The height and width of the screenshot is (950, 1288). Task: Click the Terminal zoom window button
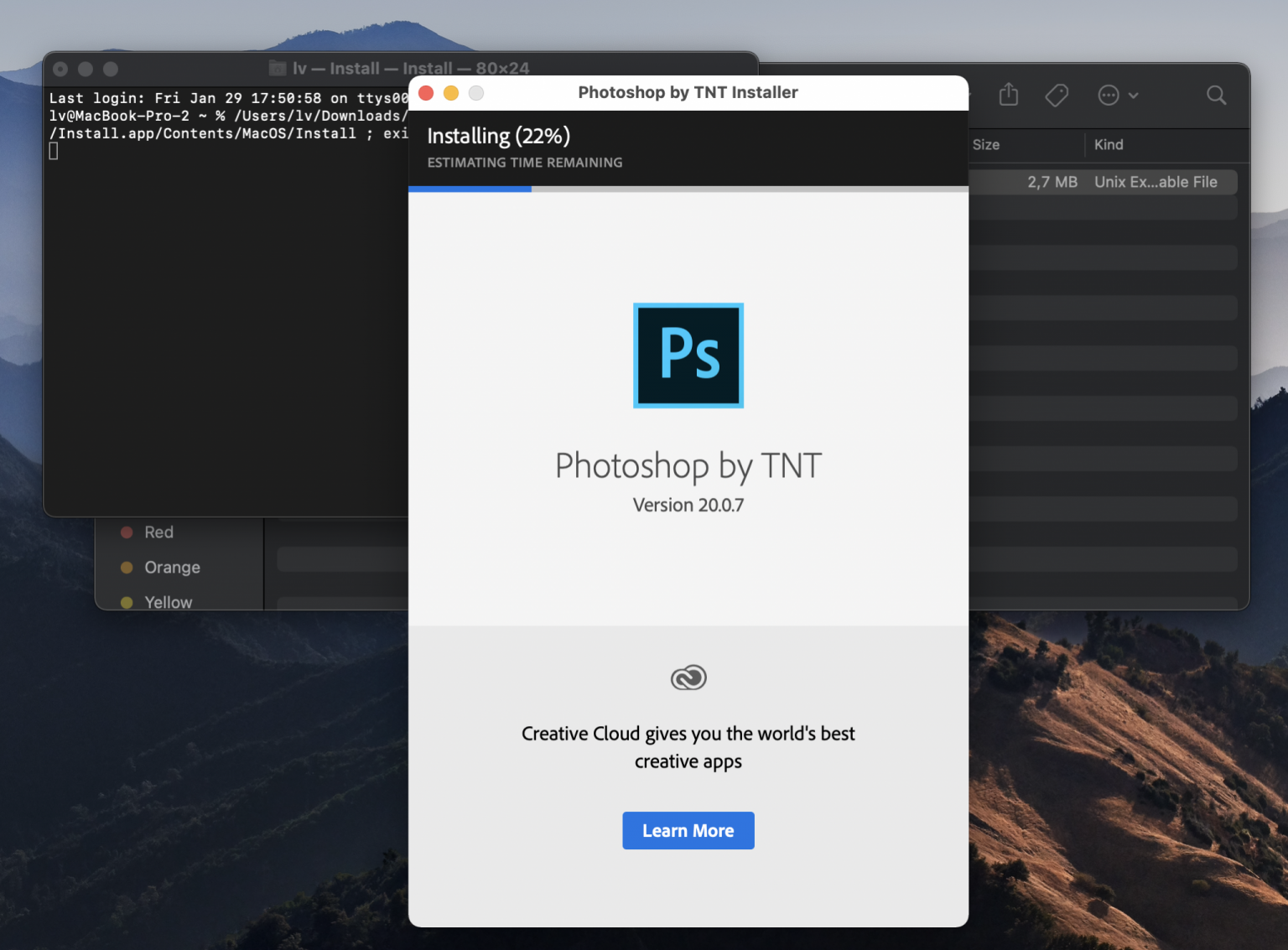111,69
